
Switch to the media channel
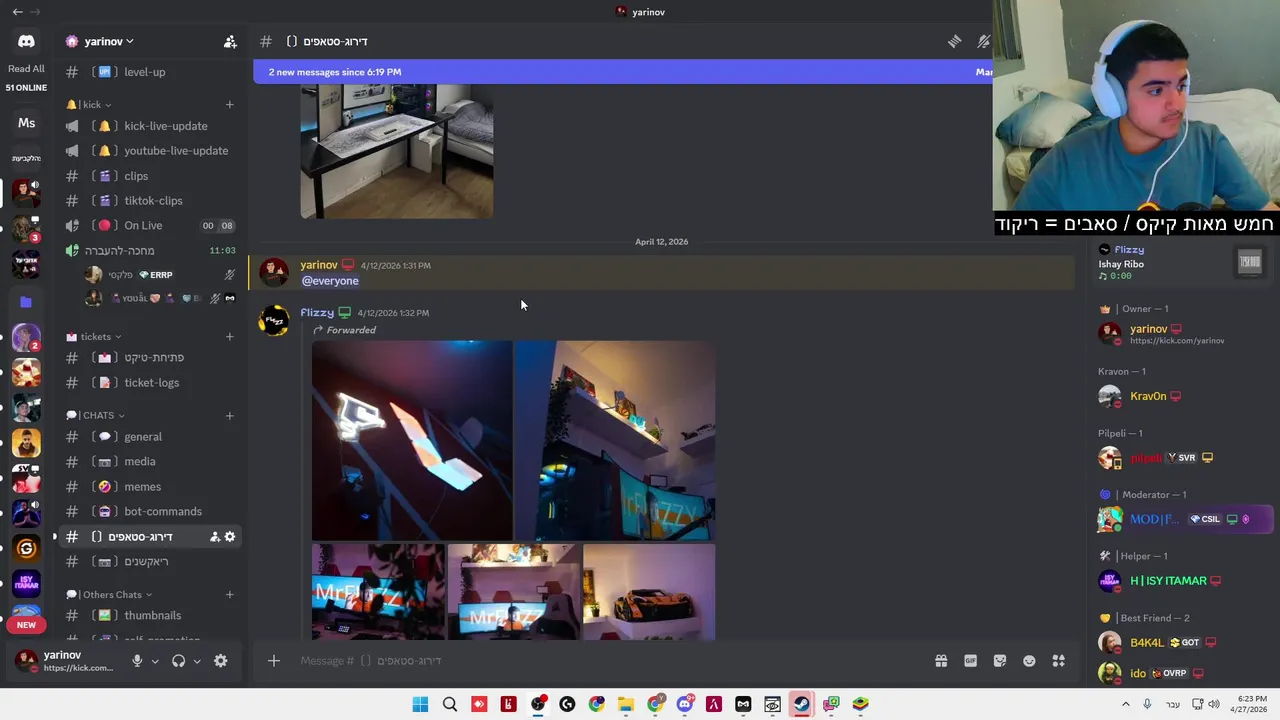tap(150, 462)
